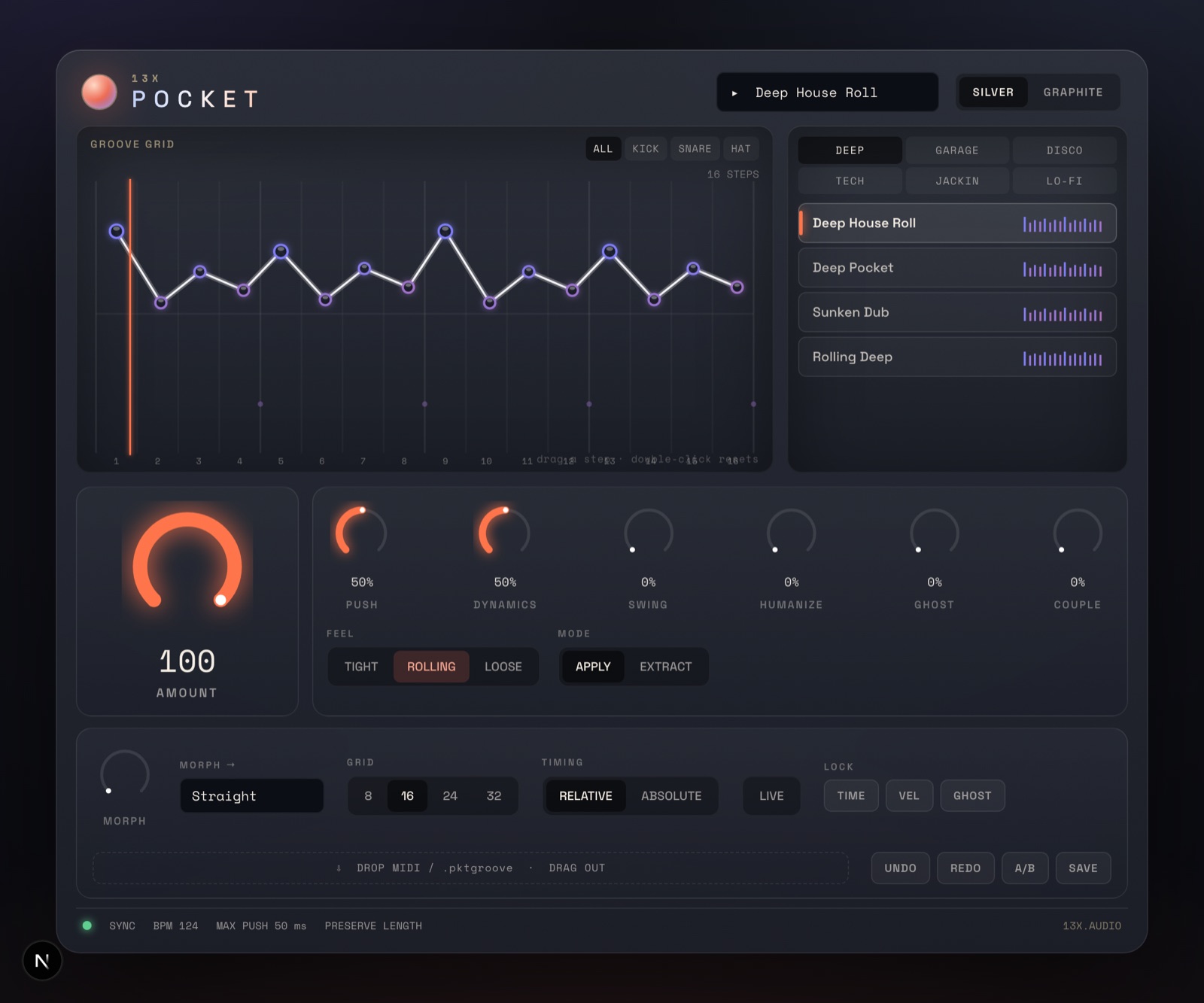Set feel to Rolling
The image size is (1204, 1003).
[x=431, y=667]
